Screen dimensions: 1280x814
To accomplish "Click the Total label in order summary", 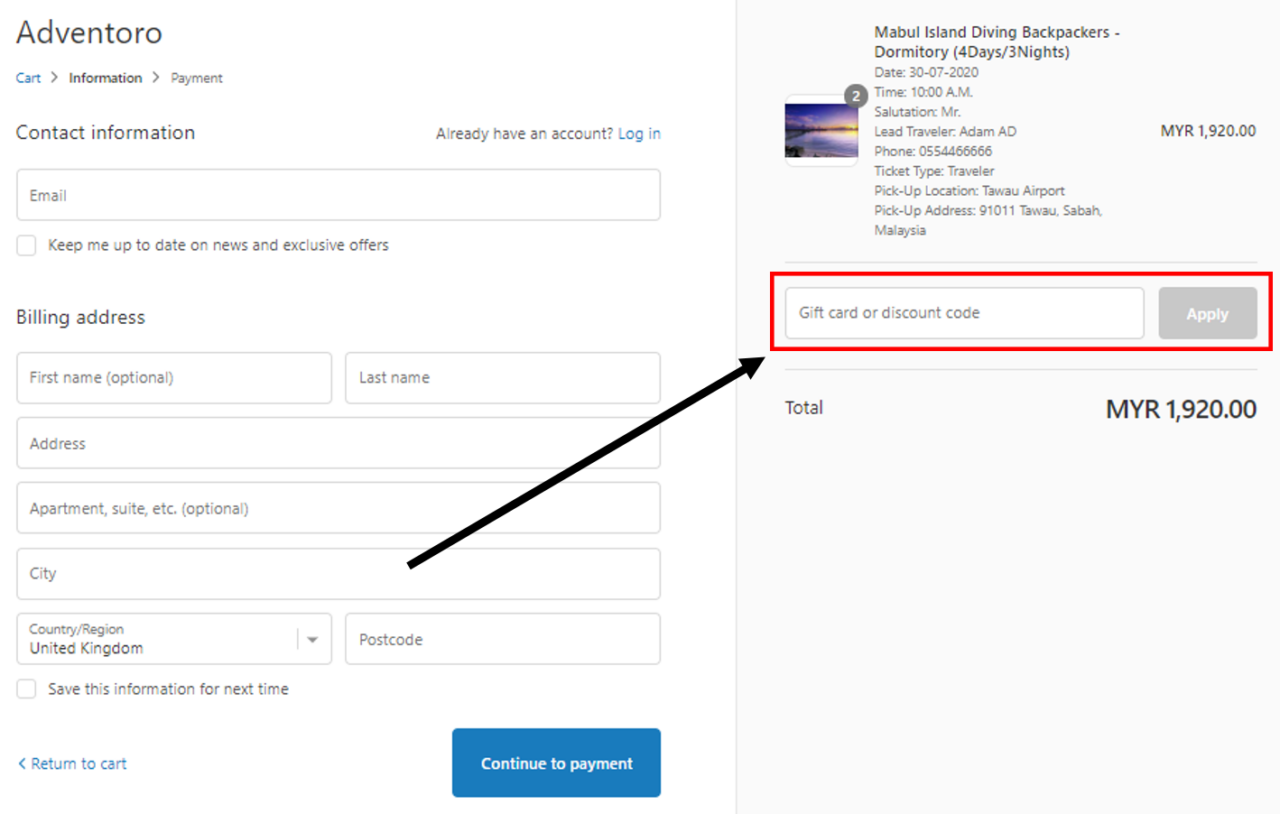I will [804, 408].
